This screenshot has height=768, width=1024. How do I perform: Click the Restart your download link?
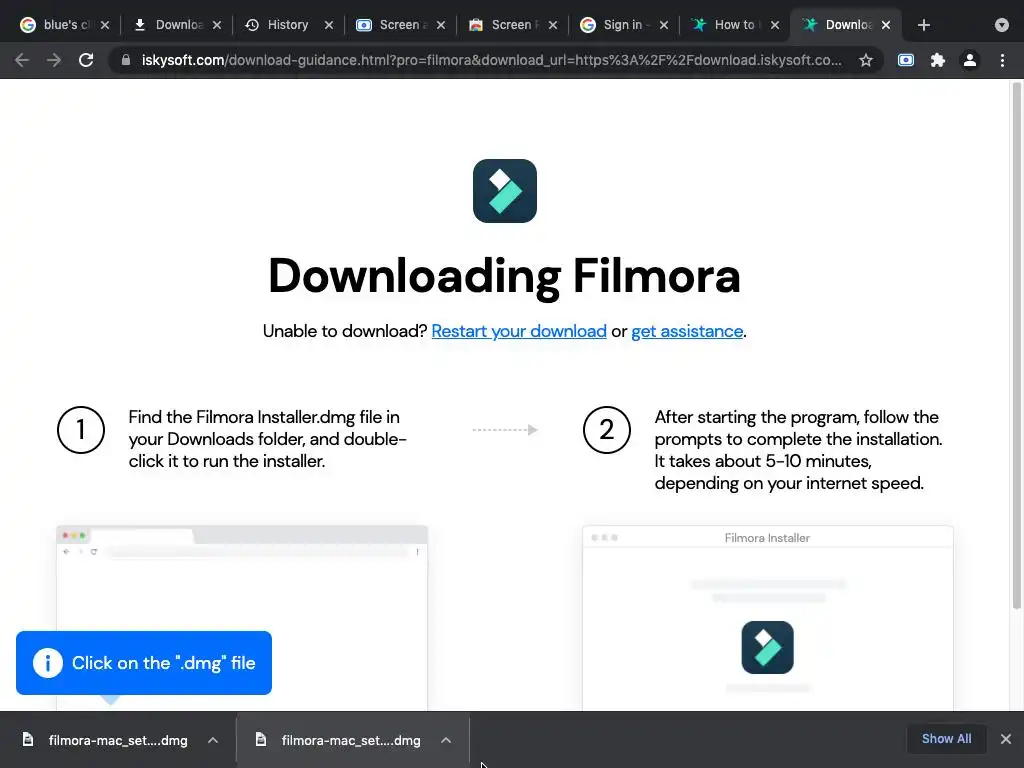(x=519, y=331)
